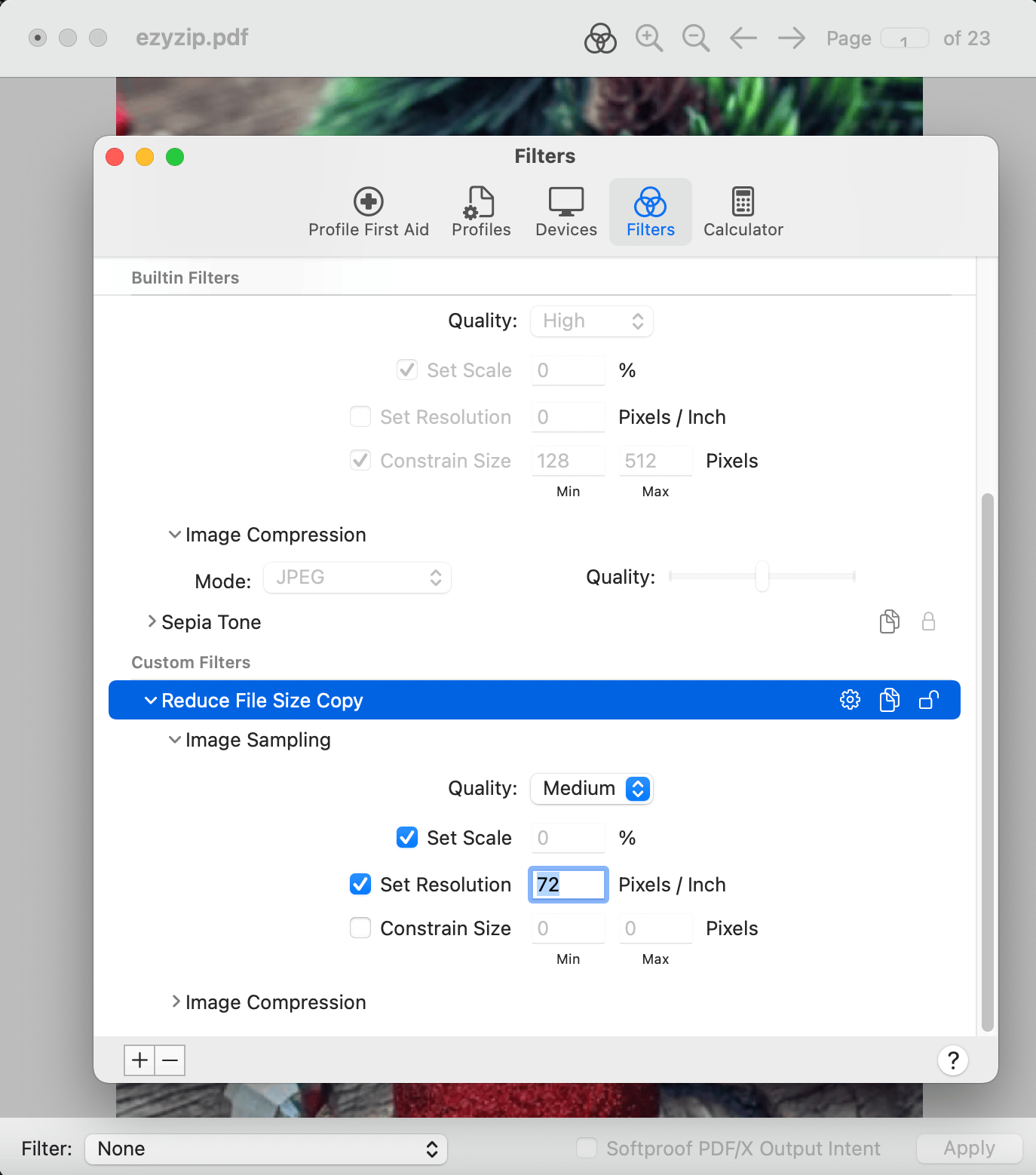Screen dimensions: 1036x1175
Task: Click the page number input field
Action: coord(906,38)
